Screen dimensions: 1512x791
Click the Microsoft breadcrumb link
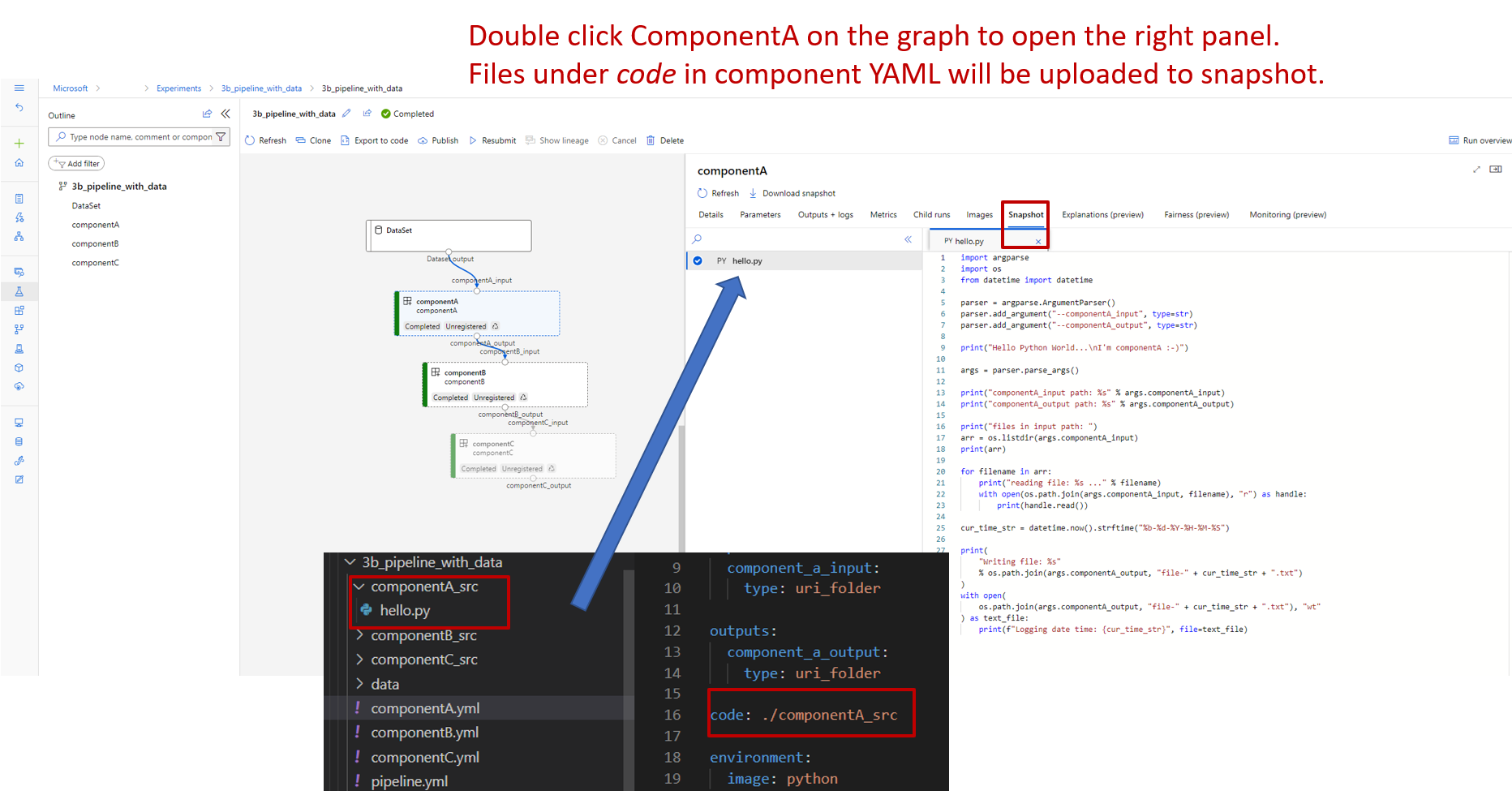pos(71,88)
